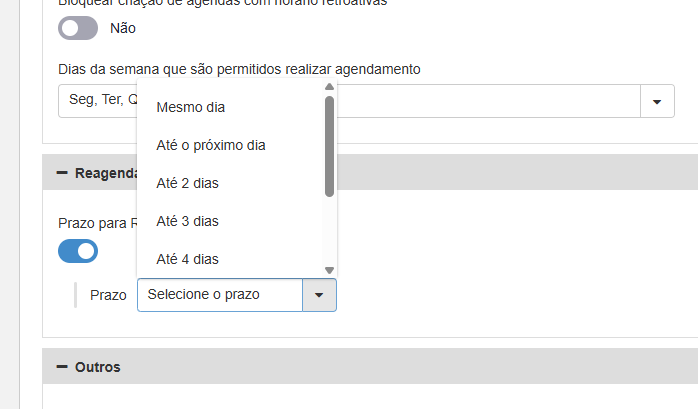Click the dropdown list scroll-up arrow
698x409 pixels.
329,87
